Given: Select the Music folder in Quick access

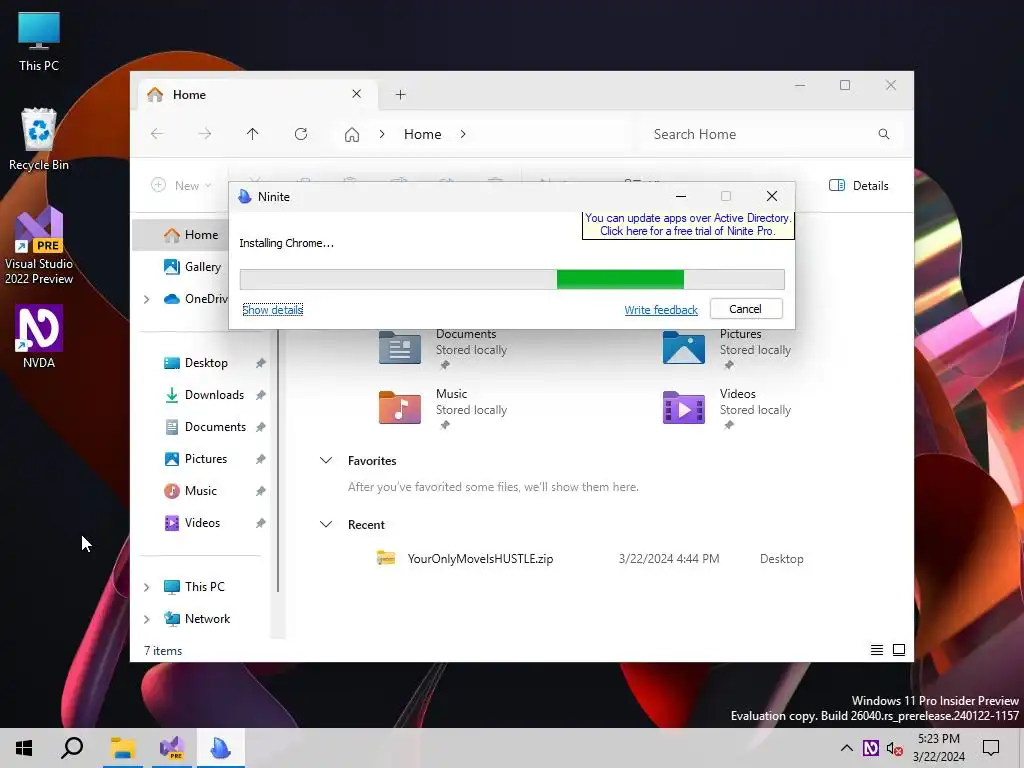Looking at the screenshot, I should click(443, 409).
